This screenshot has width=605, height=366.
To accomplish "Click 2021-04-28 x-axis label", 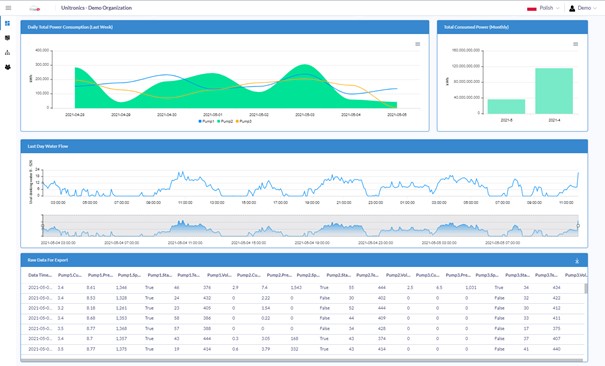I will click(x=75, y=115).
